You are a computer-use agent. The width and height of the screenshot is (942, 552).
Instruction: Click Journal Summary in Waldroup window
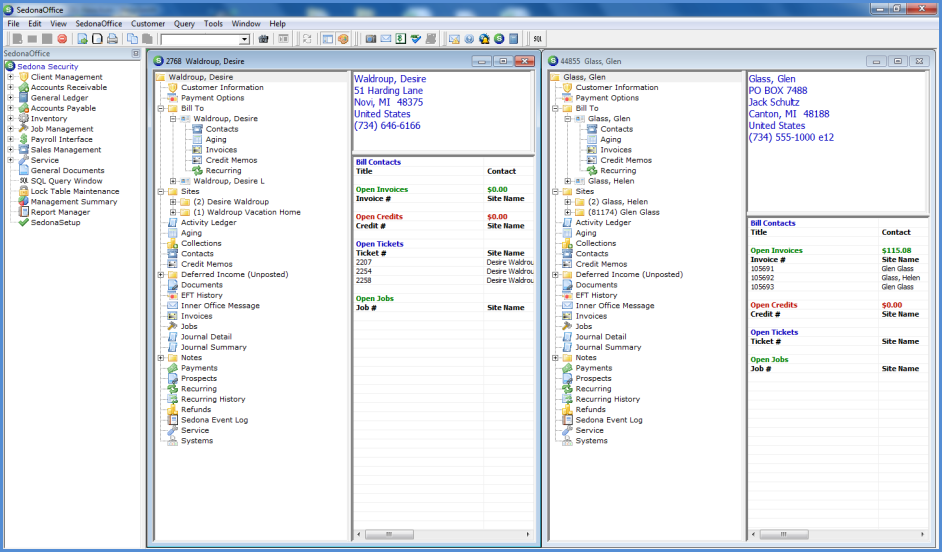(213, 347)
